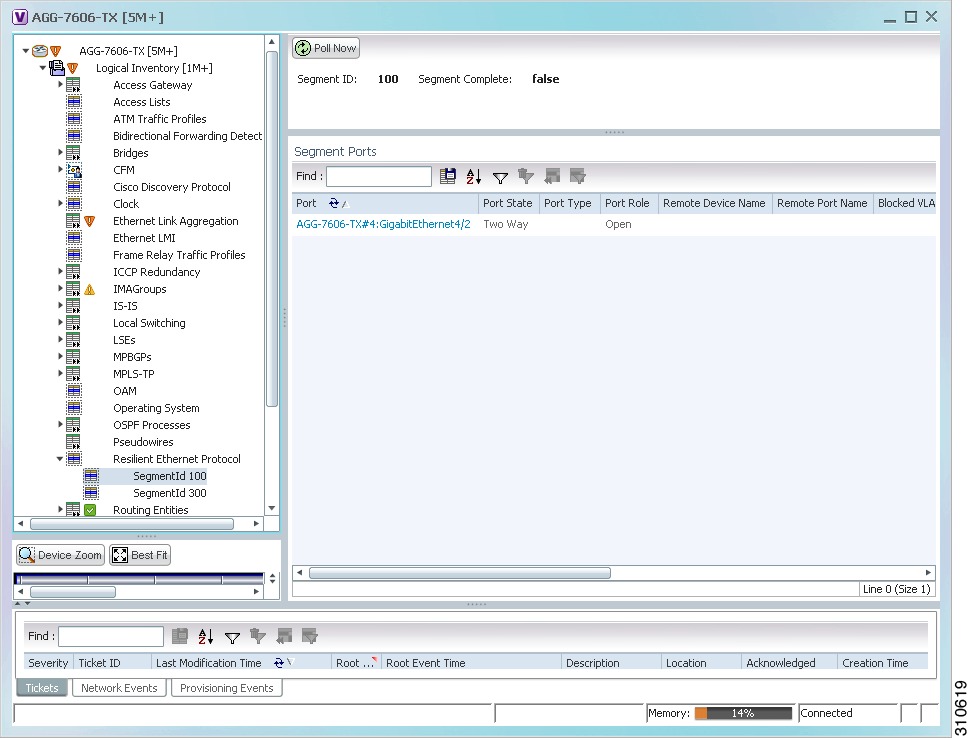Show all rows icon in tickets toolbar
971x738 pixels.
(x=284, y=636)
